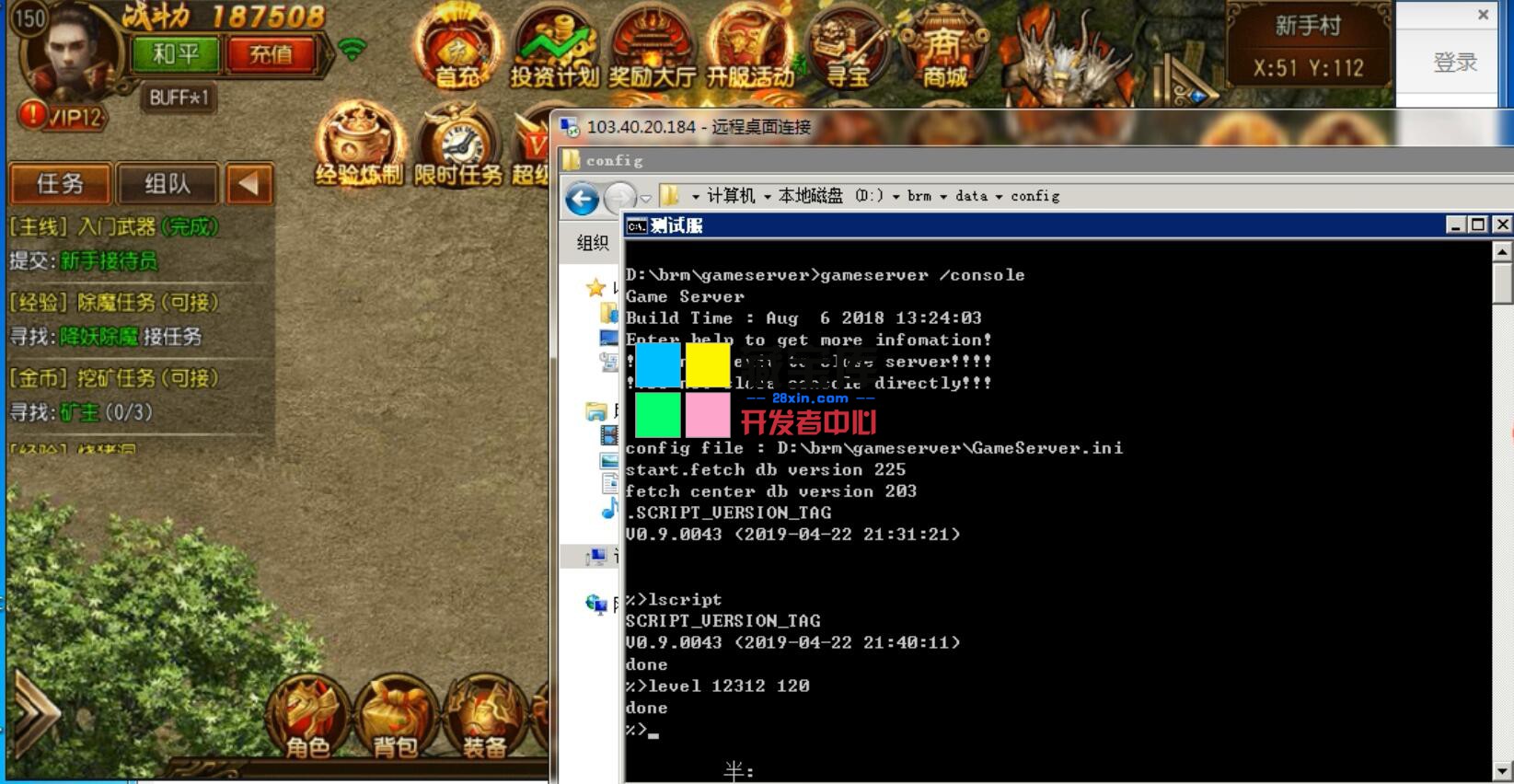Click the VIP12 badge

pos(63,117)
